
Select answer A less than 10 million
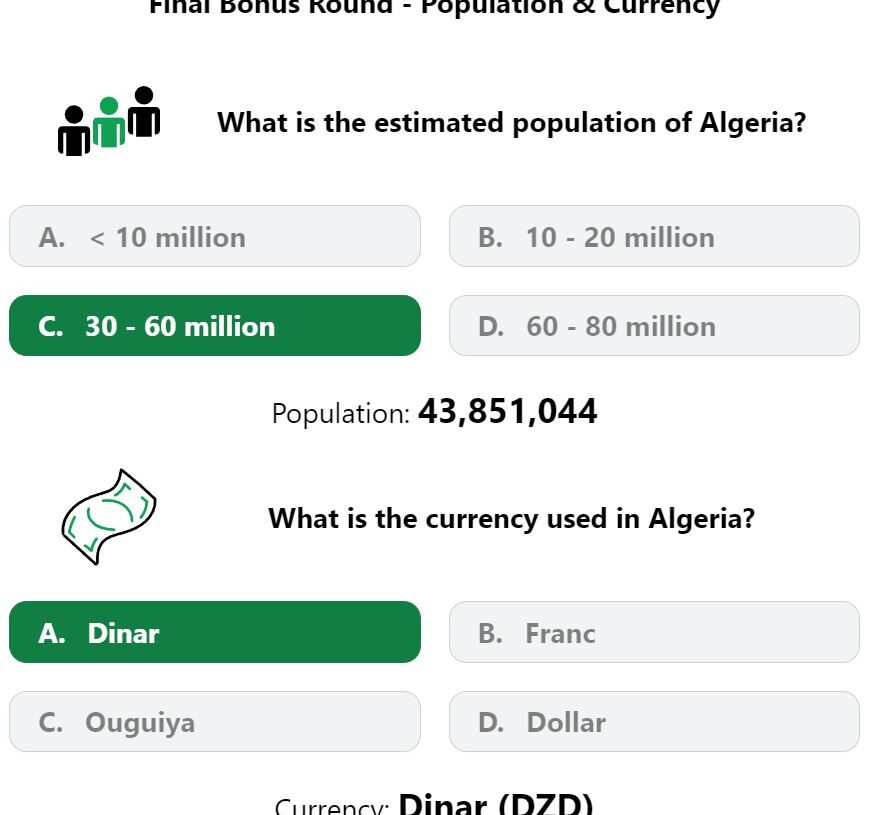pyautogui.click(x=215, y=236)
